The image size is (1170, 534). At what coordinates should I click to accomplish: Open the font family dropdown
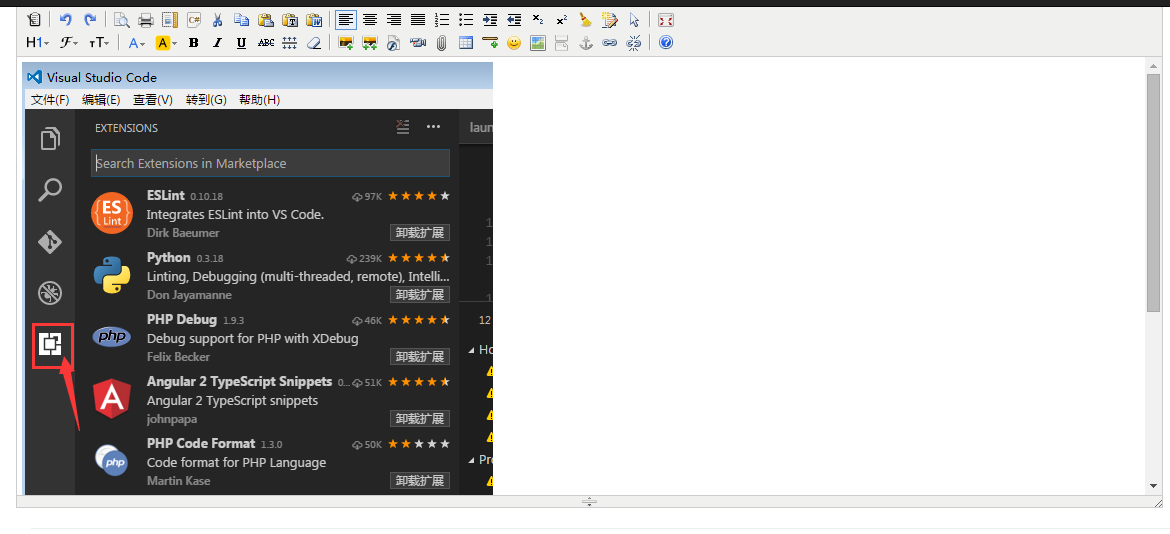(69, 43)
